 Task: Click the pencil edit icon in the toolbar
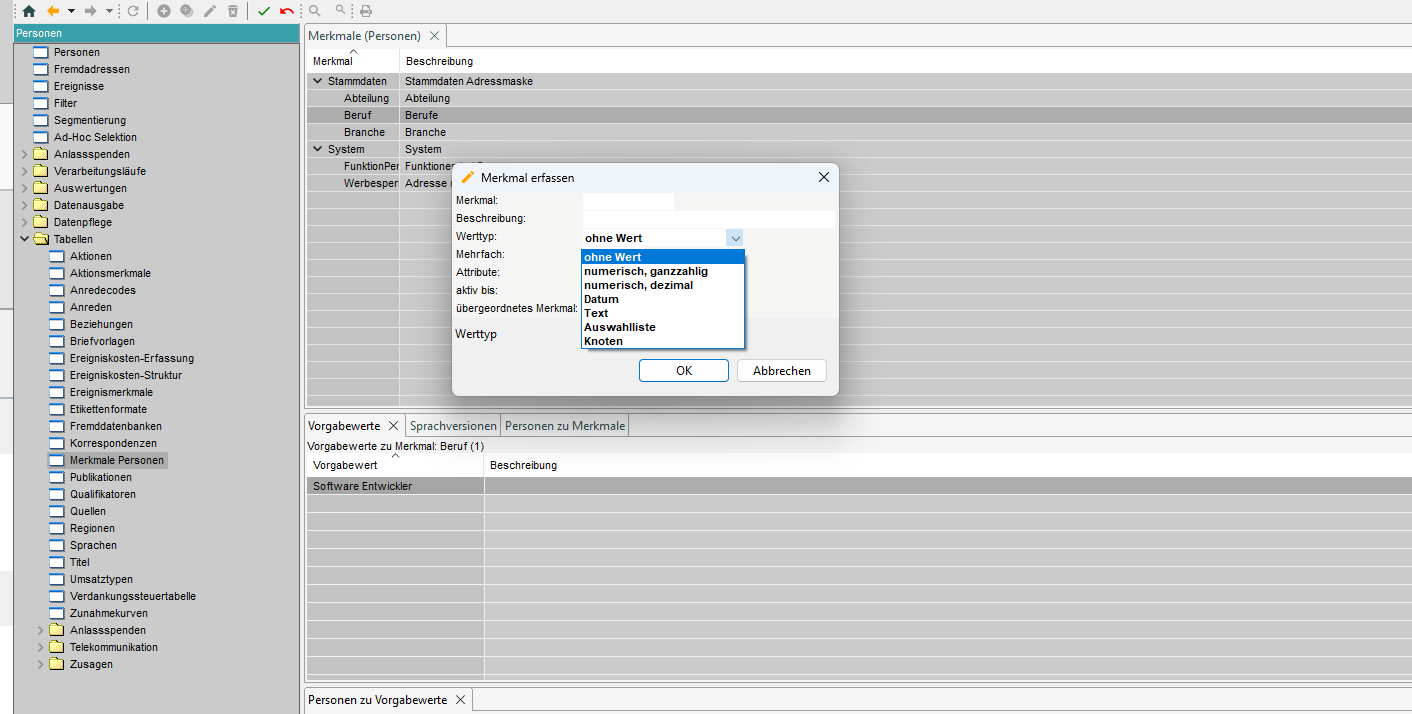(210, 11)
